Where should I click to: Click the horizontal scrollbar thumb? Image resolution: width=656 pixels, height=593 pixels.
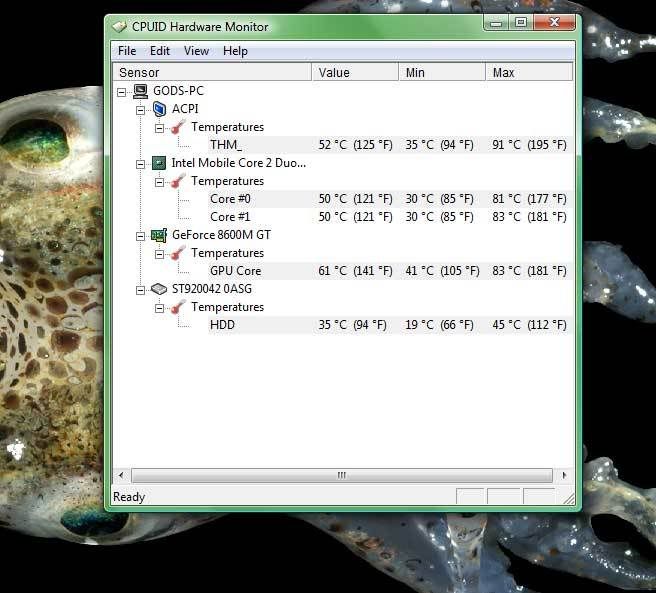(342, 475)
